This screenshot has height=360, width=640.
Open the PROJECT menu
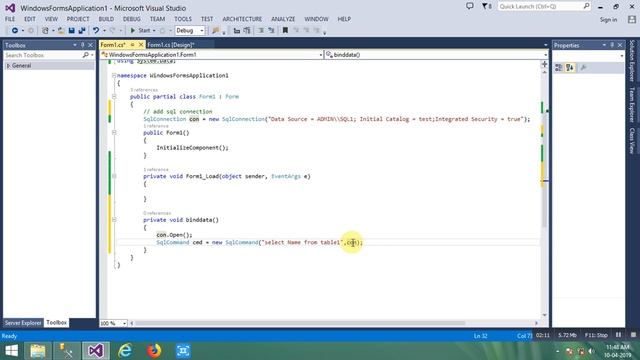pyautogui.click(x=78, y=19)
